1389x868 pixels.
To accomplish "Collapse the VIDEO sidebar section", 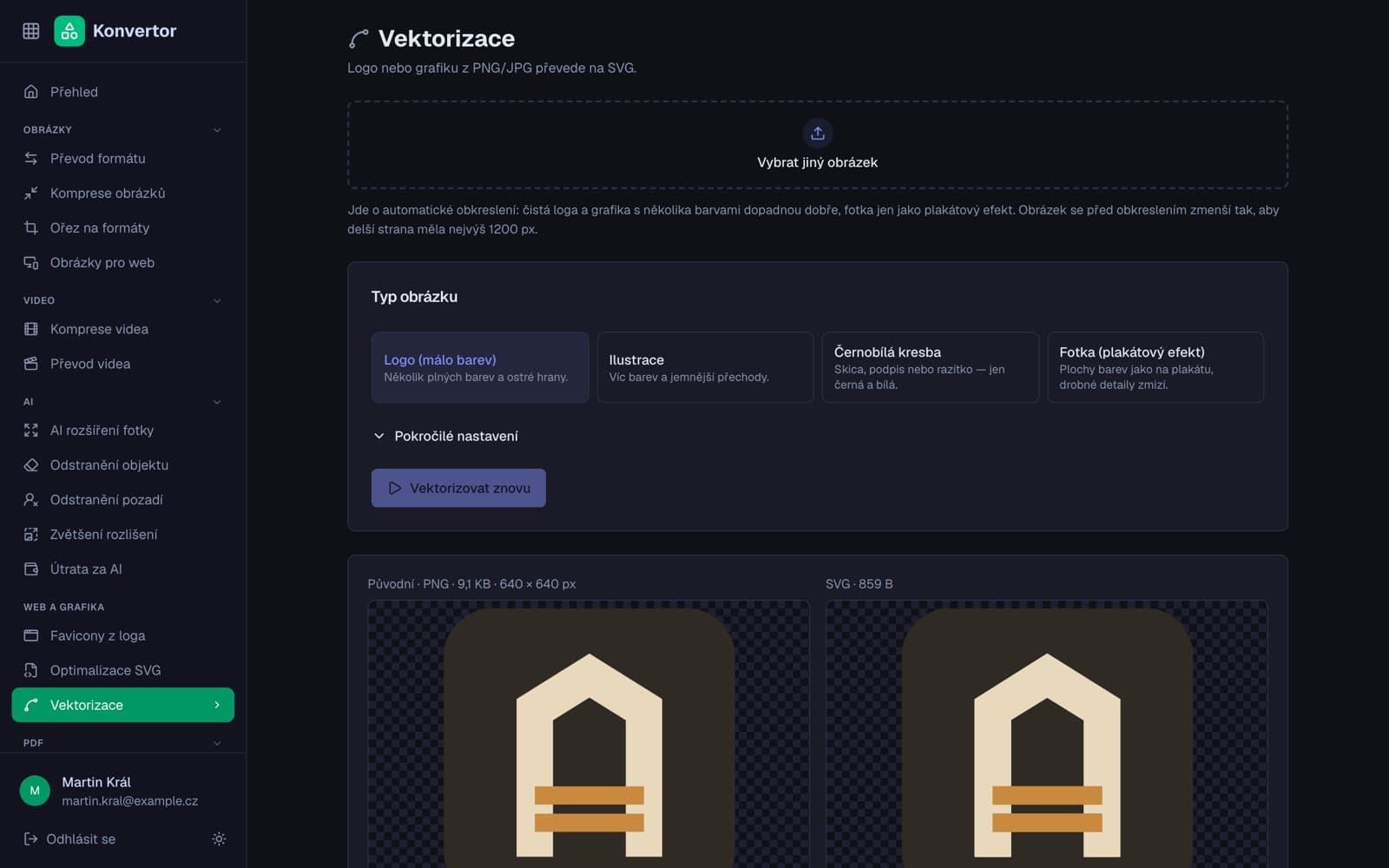I will click(217, 300).
